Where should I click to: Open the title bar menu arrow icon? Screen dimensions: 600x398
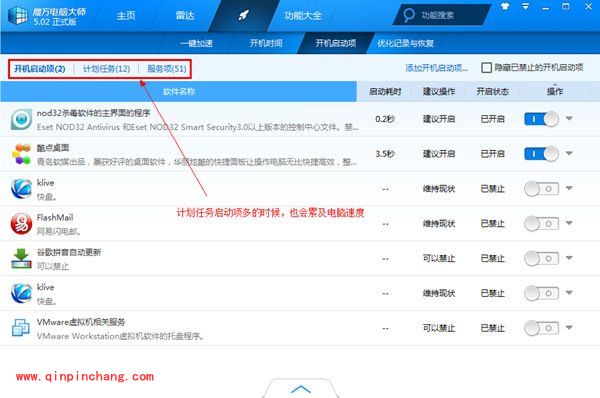pos(526,6)
